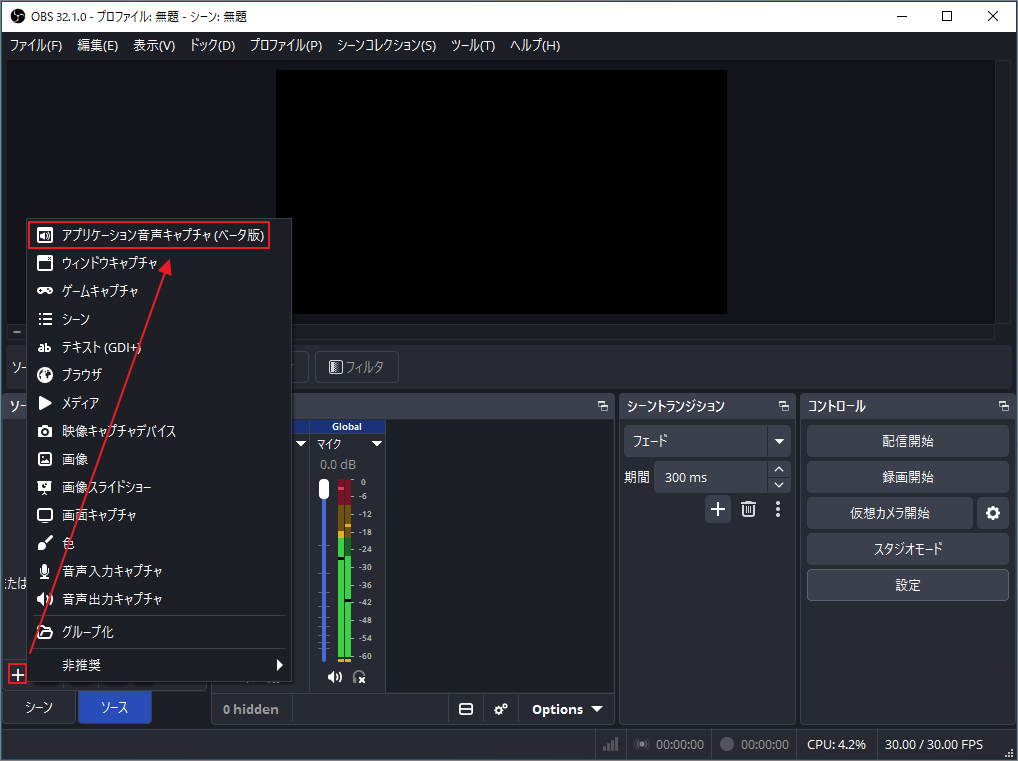Switch to the シーン tab
1018x761 pixels.
pyautogui.click(x=39, y=707)
